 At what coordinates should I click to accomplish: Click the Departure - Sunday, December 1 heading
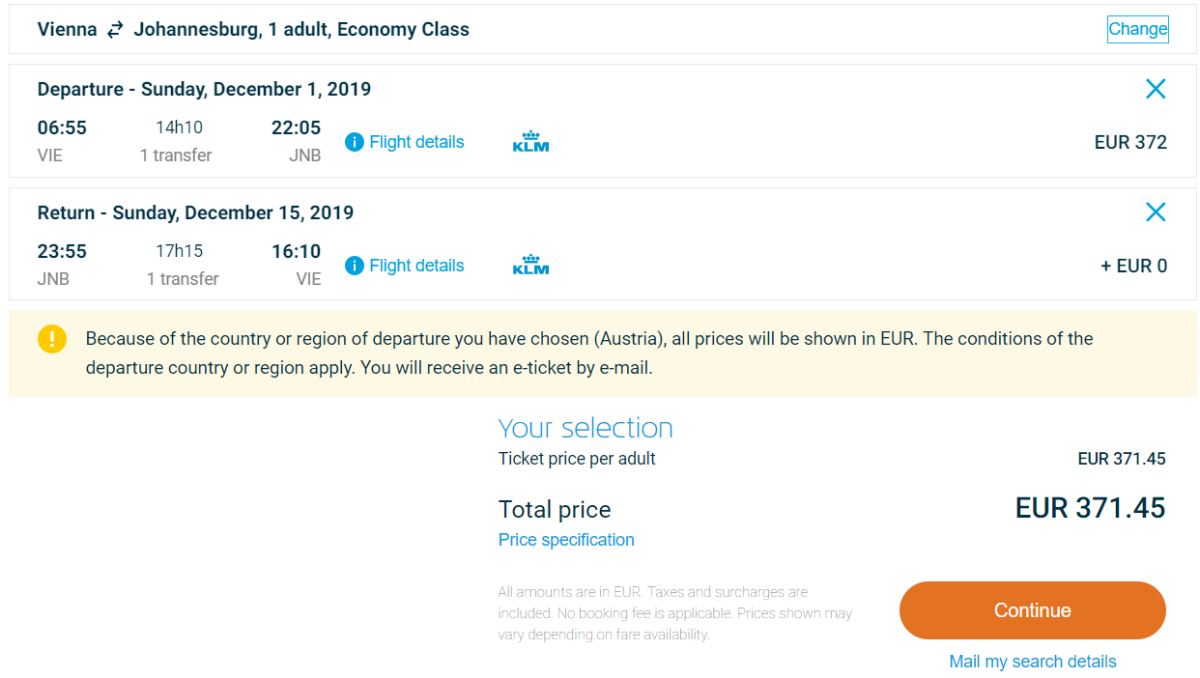pos(204,89)
